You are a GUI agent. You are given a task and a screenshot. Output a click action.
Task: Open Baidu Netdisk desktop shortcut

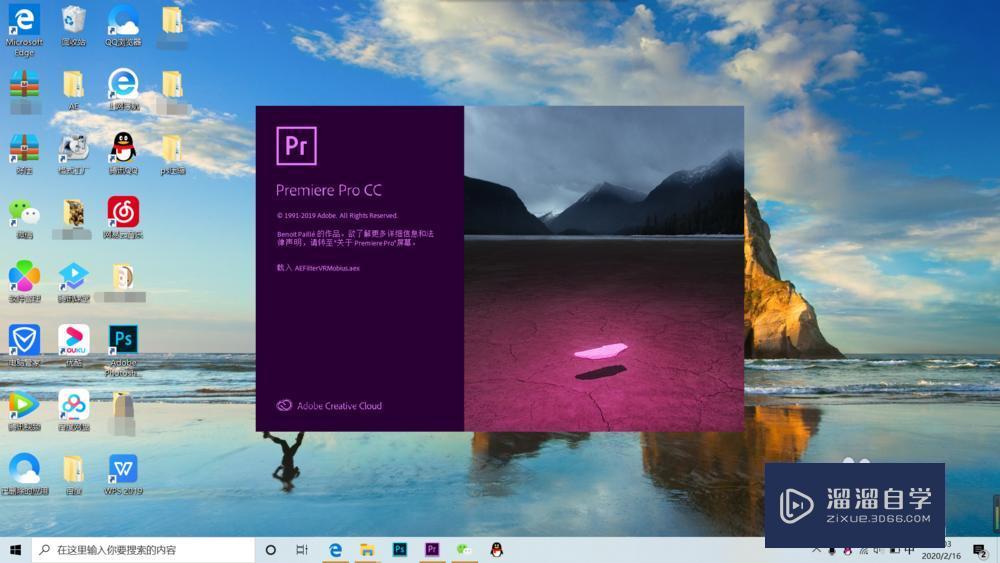[x=73, y=404]
